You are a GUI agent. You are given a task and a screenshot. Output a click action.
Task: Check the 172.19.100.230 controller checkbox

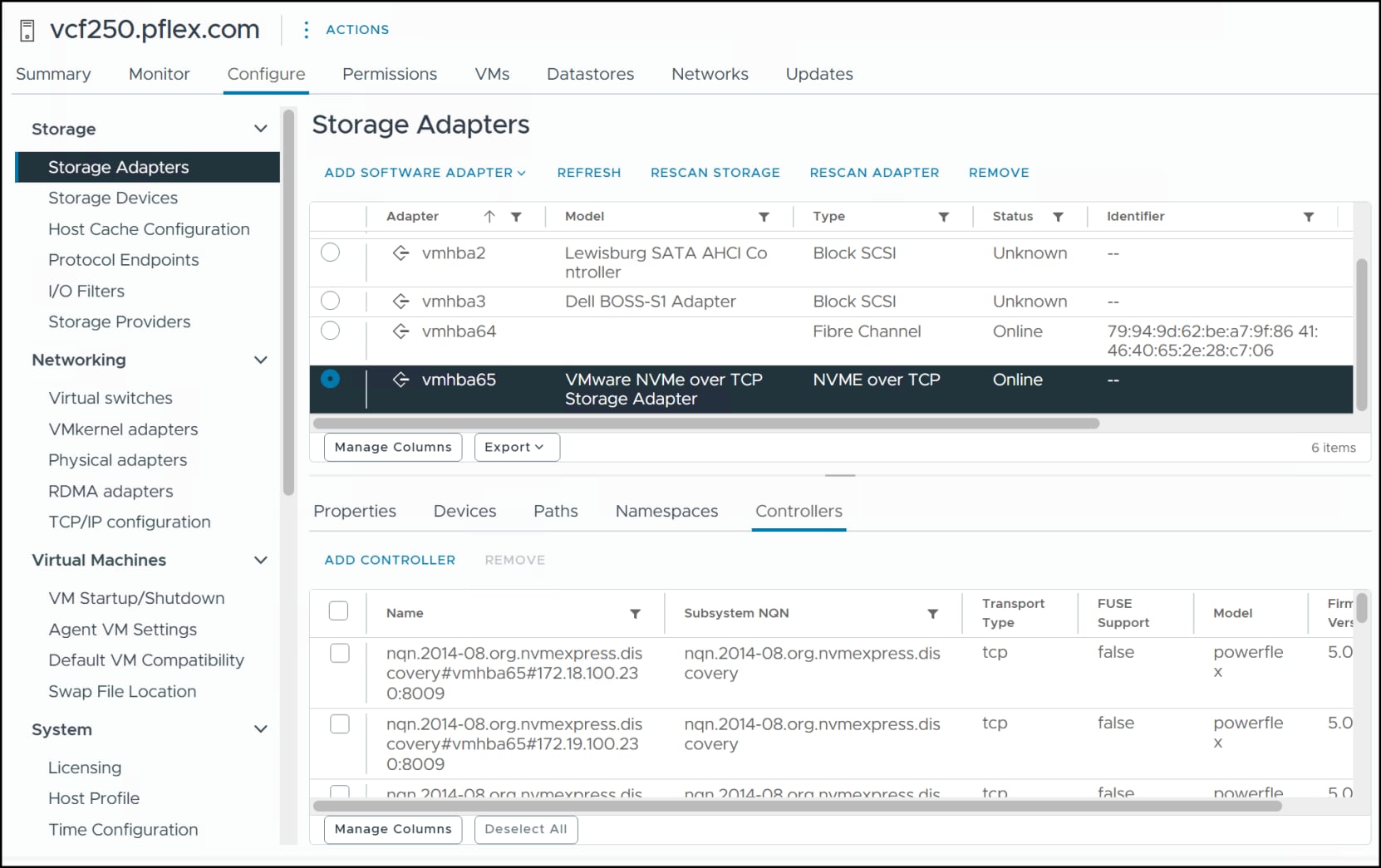click(x=340, y=724)
